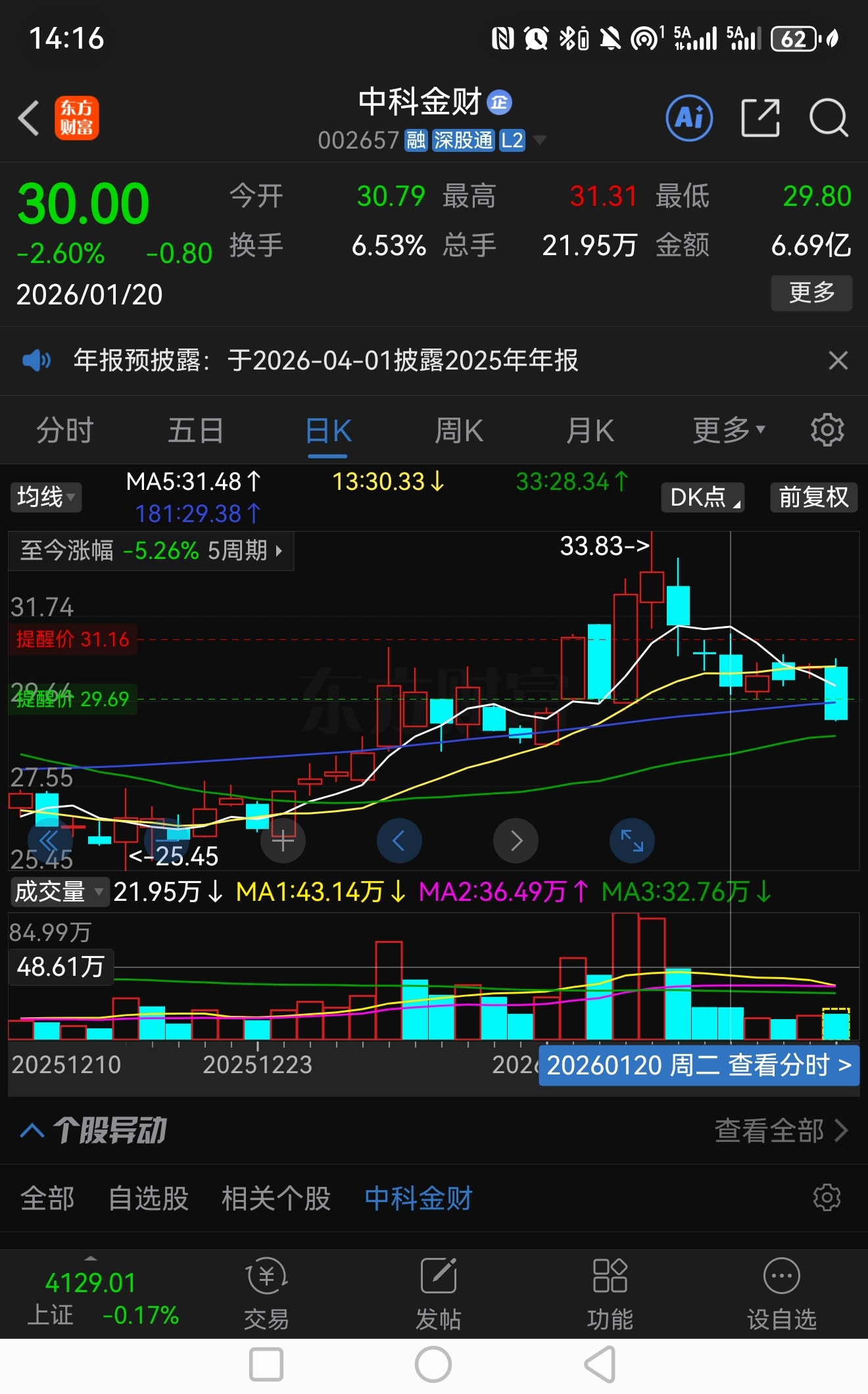Tap the enterprise badge next to 中科金财
The width and height of the screenshot is (868, 1394).
click(499, 102)
